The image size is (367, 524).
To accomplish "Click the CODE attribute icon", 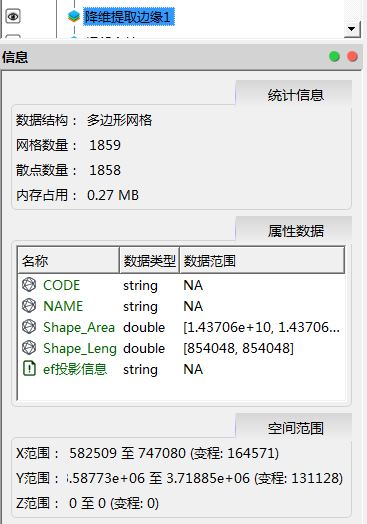I will coord(29,285).
